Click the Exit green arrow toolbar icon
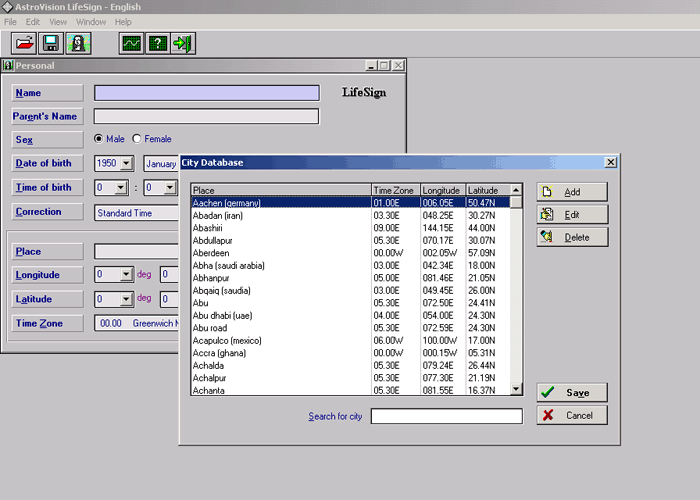This screenshot has width=700, height=500. point(183,43)
